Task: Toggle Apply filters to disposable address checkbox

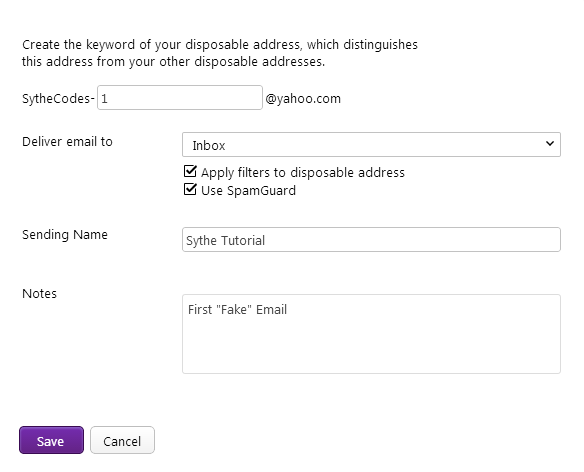Action: (x=190, y=171)
